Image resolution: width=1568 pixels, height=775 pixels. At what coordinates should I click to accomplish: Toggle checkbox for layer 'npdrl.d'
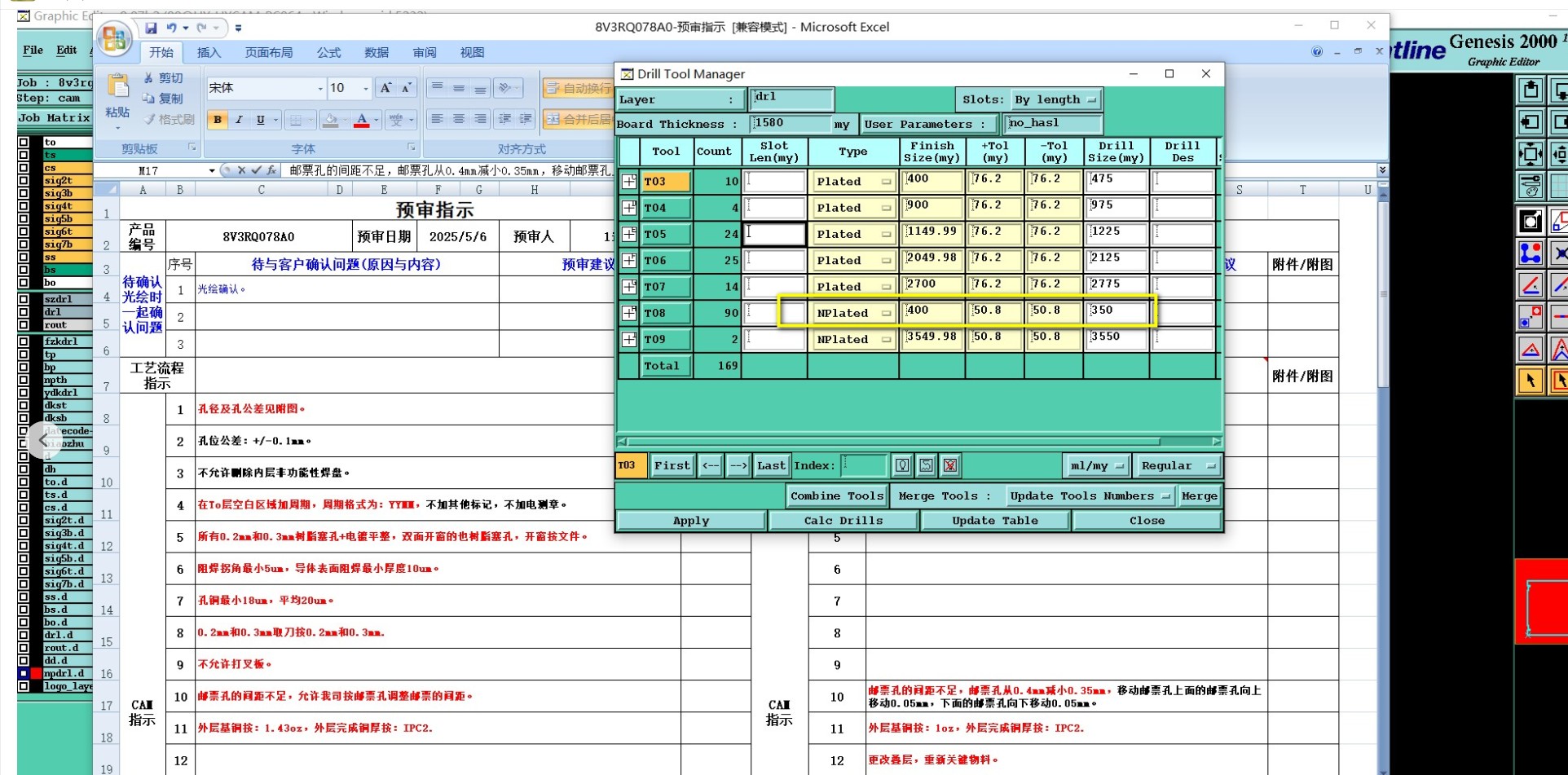[24, 673]
